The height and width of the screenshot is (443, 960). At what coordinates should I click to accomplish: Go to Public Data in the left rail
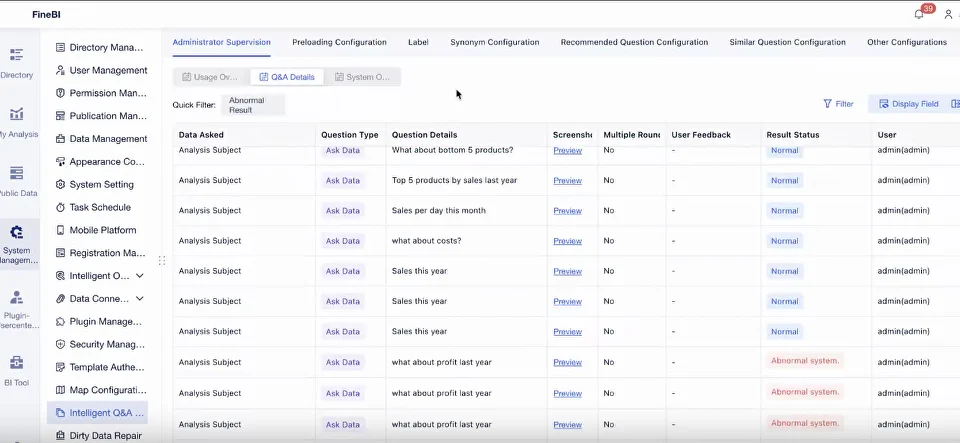(17, 174)
